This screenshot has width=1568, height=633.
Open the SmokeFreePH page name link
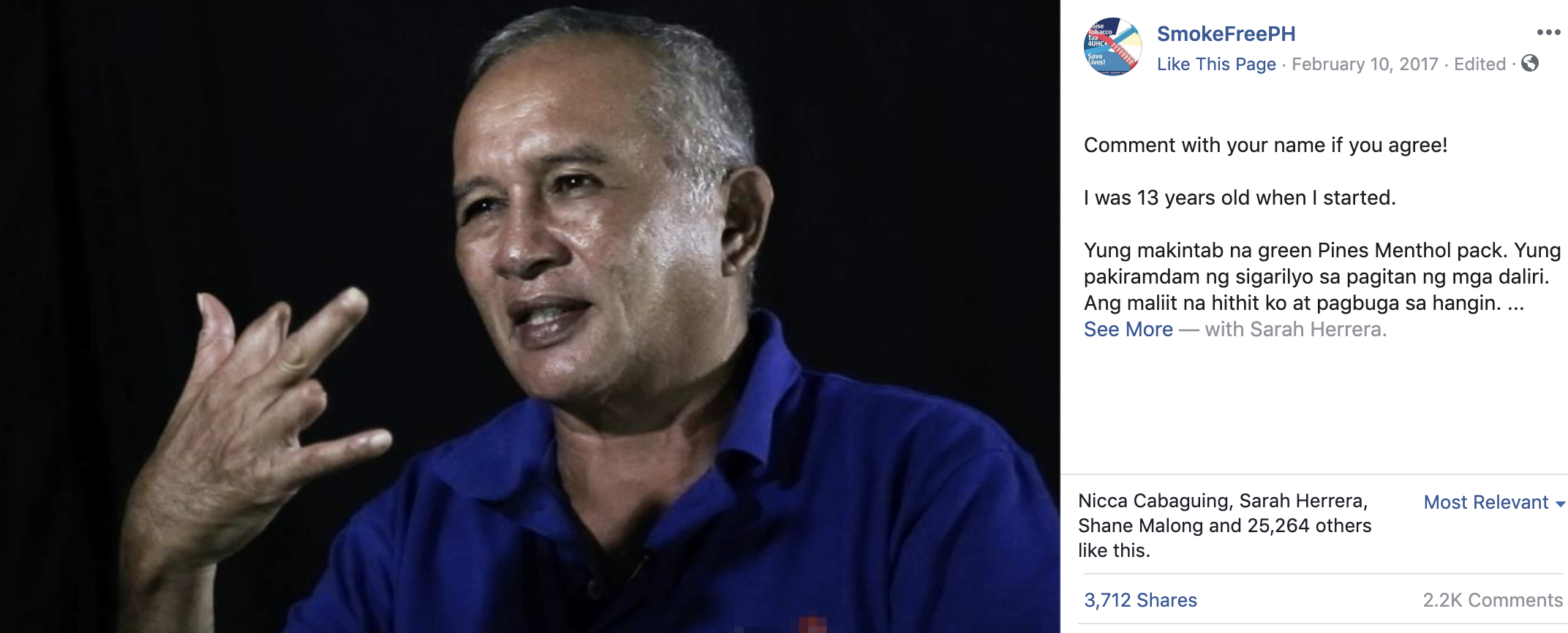(x=1226, y=34)
